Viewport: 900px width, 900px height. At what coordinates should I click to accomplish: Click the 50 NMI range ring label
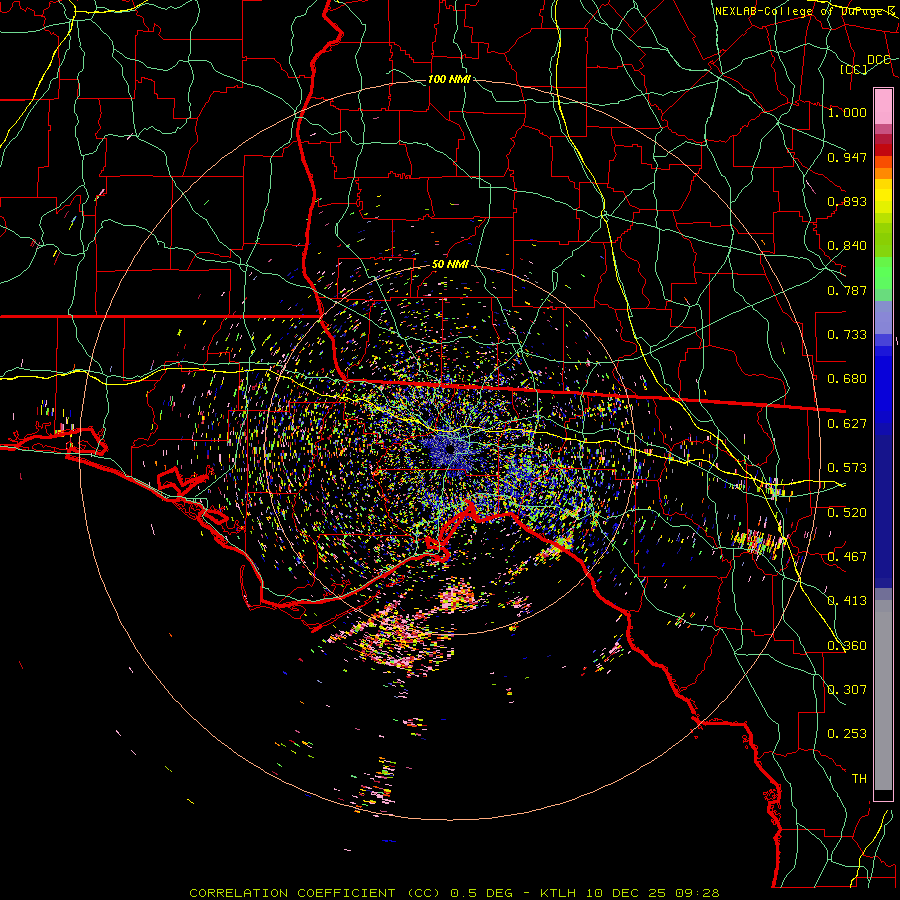[450, 264]
